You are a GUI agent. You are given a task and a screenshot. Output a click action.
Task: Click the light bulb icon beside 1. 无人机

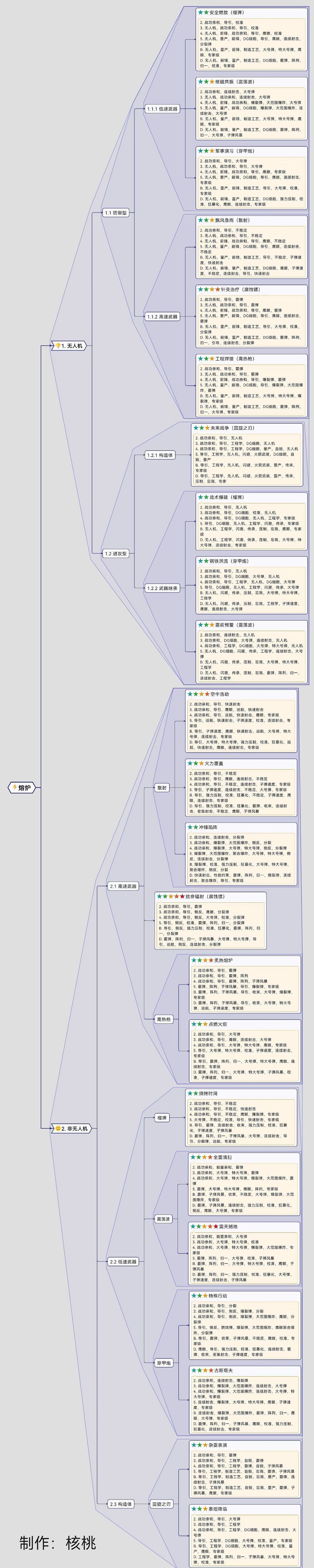[x=58, y=346]
